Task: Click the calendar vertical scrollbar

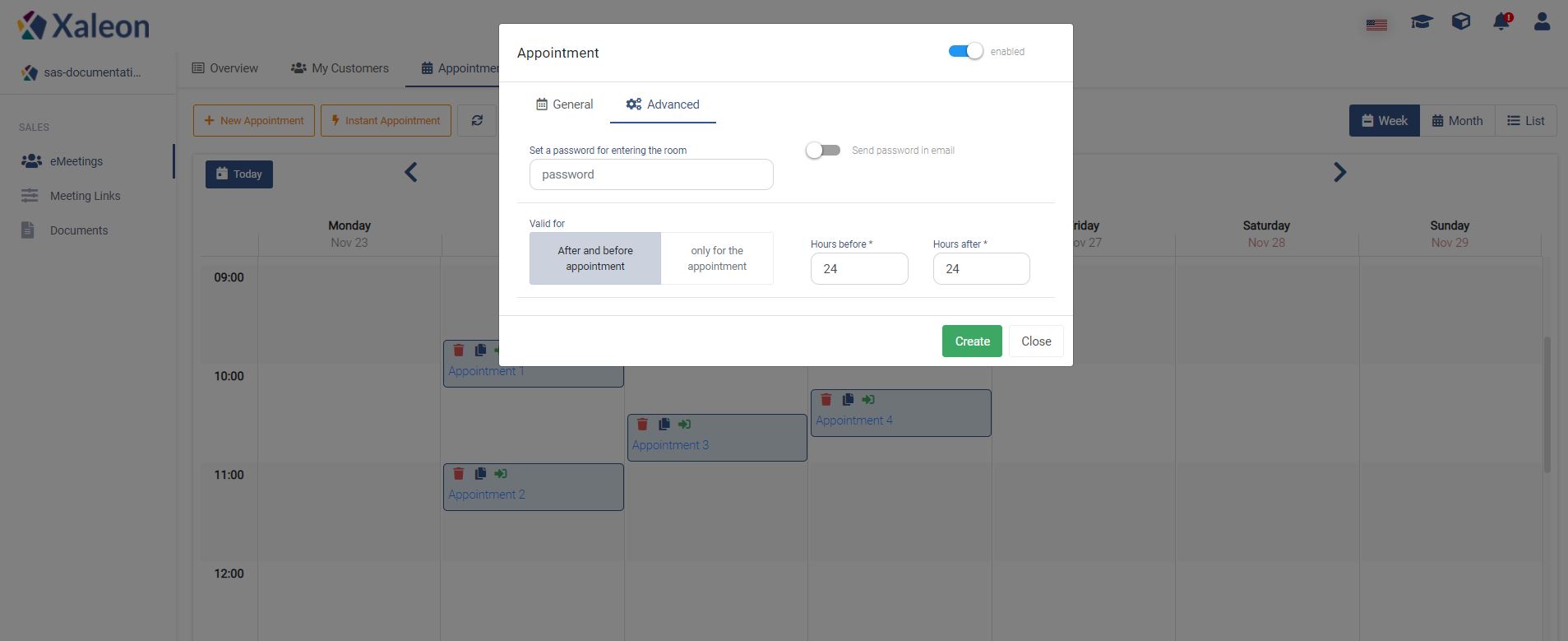Action: 1547,404
